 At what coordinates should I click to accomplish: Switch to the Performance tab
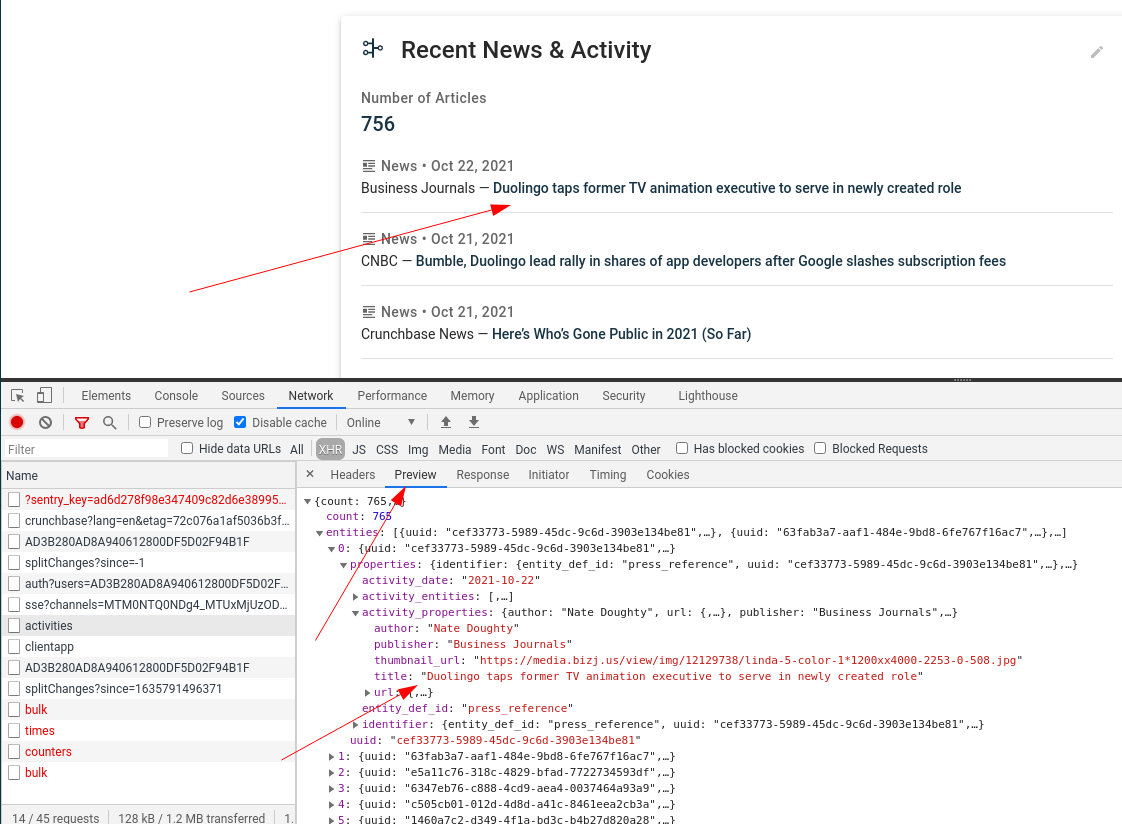point(392,396)
